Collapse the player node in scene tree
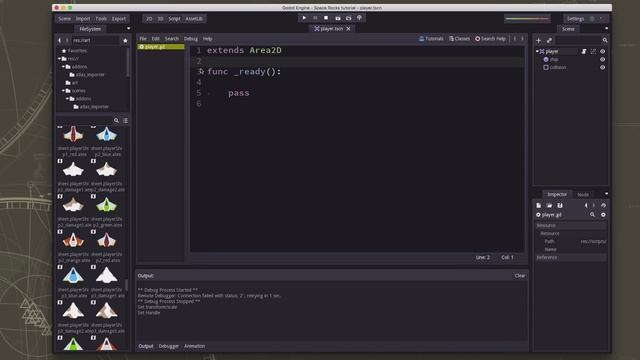Viewport: 640px width, 360px height. 537,51
